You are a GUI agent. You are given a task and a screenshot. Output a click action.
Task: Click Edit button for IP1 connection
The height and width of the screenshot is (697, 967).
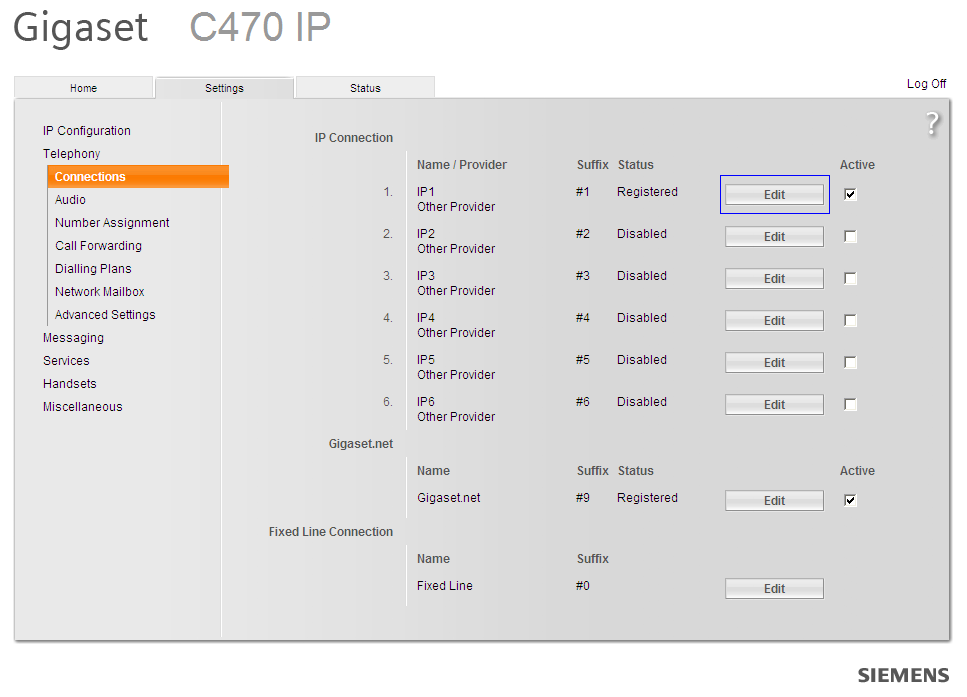coord(775,194)
